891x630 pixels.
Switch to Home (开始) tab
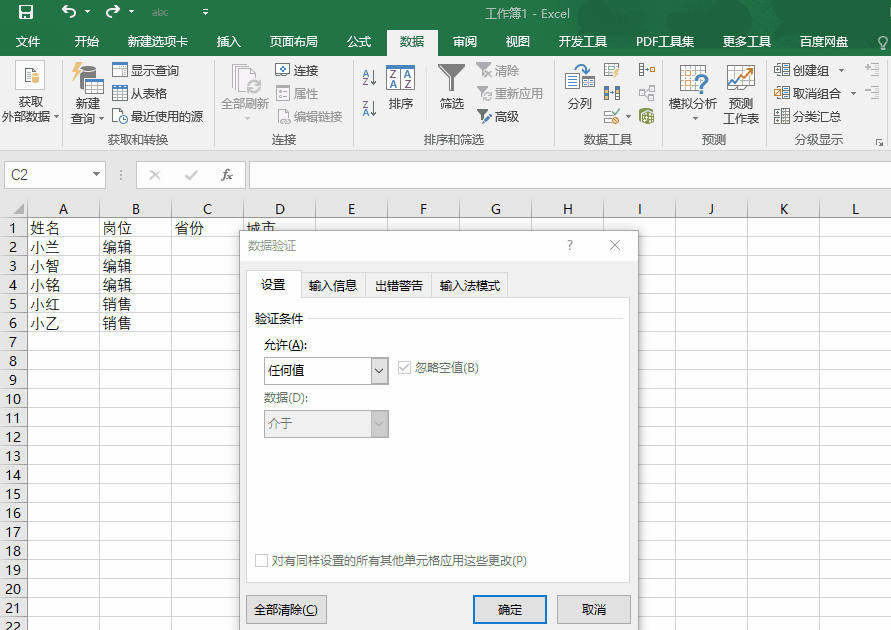pos(86,41)
